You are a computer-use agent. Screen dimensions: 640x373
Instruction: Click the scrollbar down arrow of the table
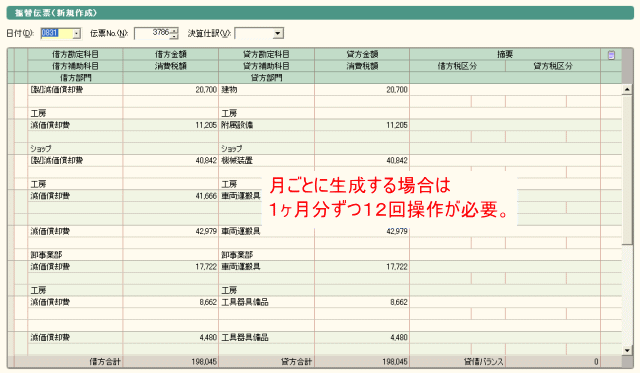pyautogui.click(x=627, y=350)
